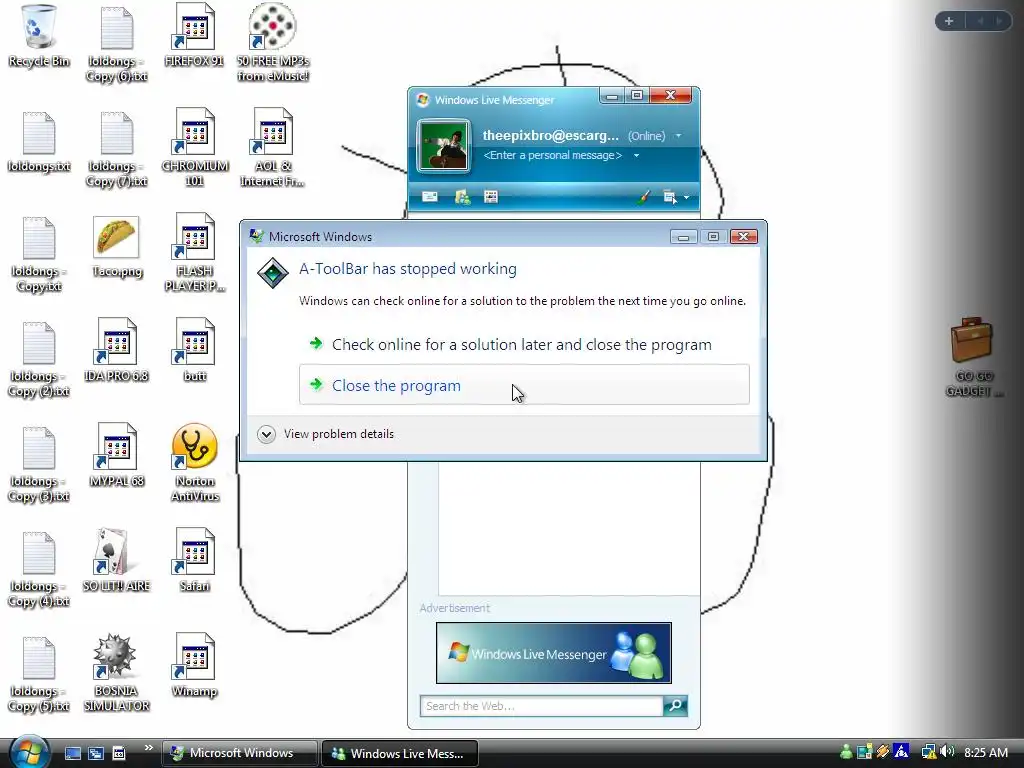Viewport: 1024px width, 768px height.
Task: Open personal message dropdown arrow
Action: pos(636,155)
